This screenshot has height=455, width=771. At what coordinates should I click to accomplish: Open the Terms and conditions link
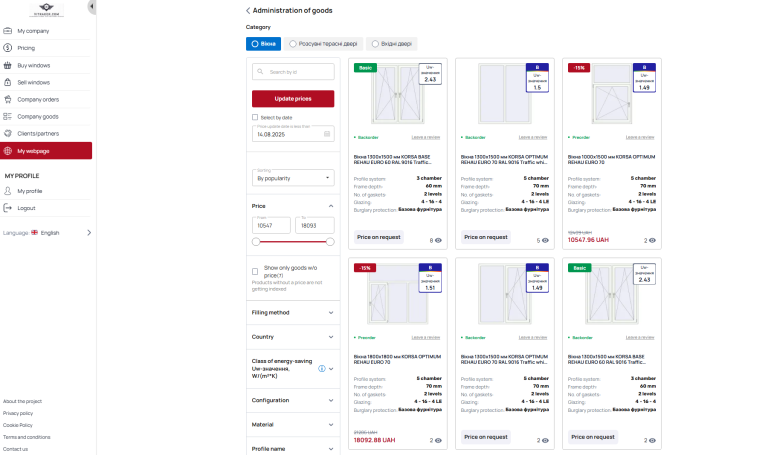[27, 437]
